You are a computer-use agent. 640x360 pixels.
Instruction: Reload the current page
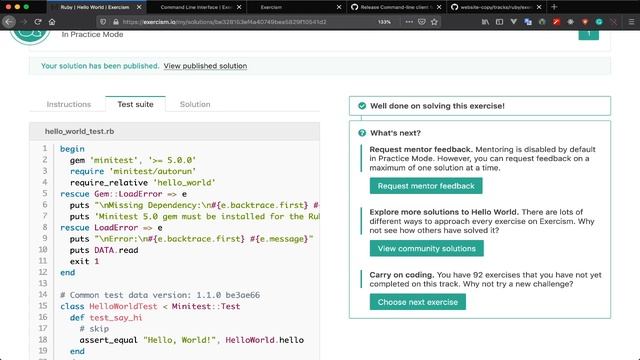tap(38, 22)
